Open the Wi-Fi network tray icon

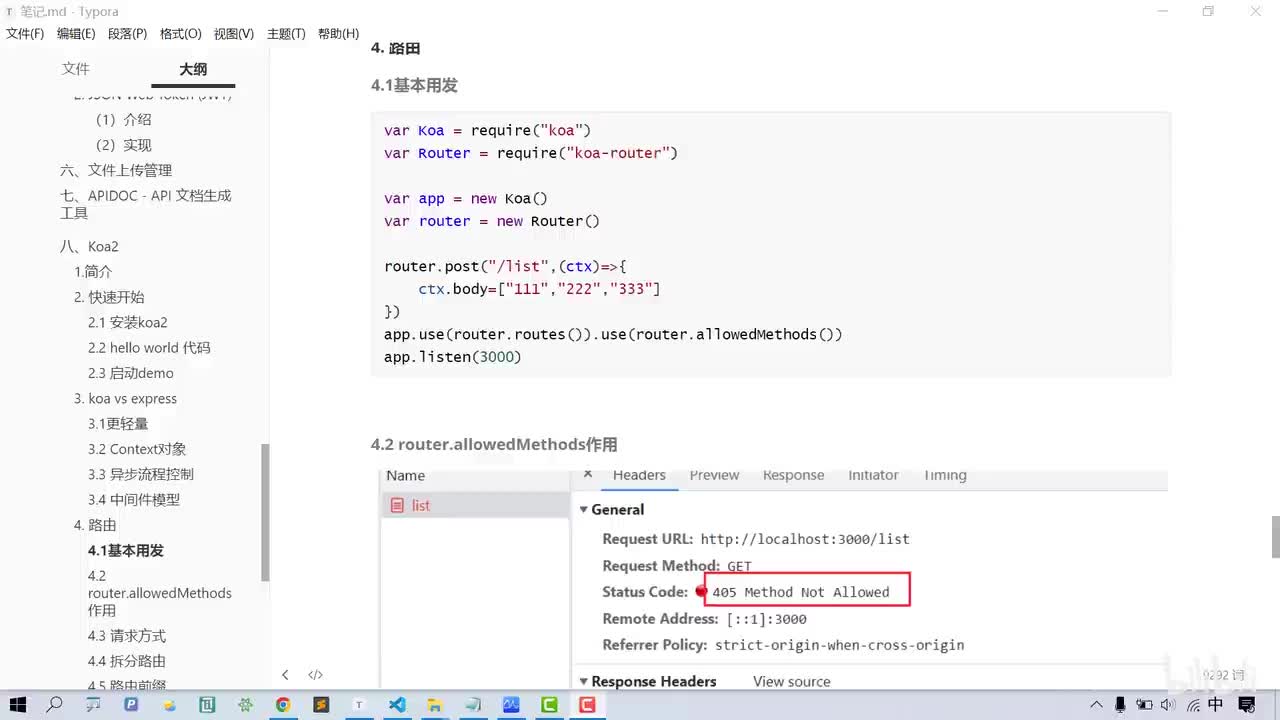point(1193,705)
